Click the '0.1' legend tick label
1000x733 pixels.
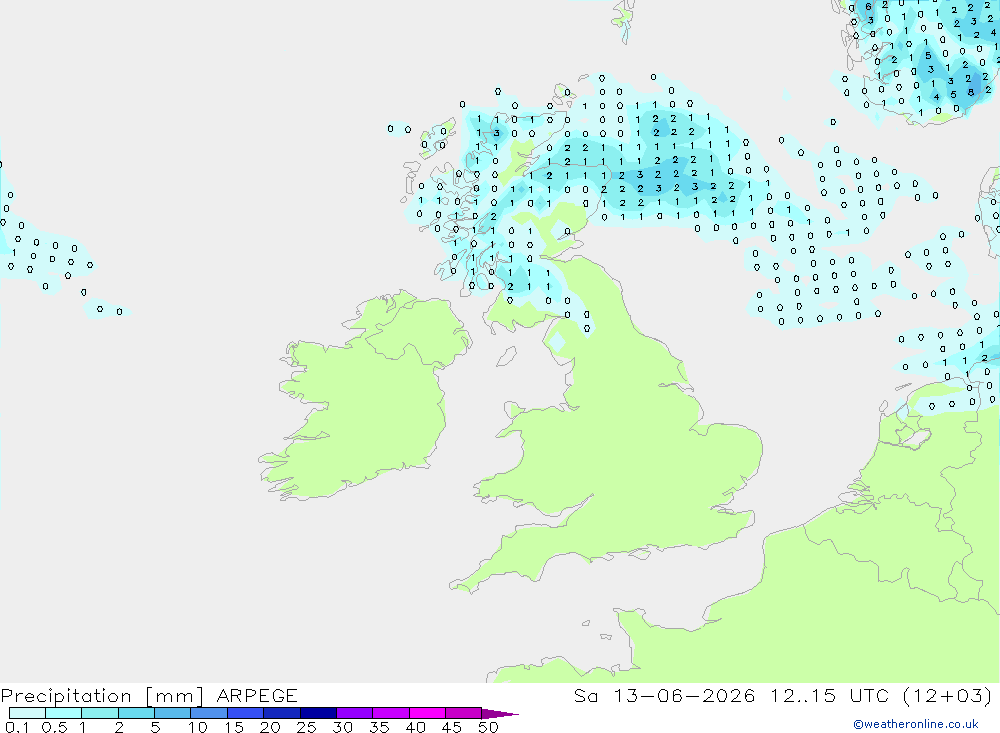(x=17, y=727)
